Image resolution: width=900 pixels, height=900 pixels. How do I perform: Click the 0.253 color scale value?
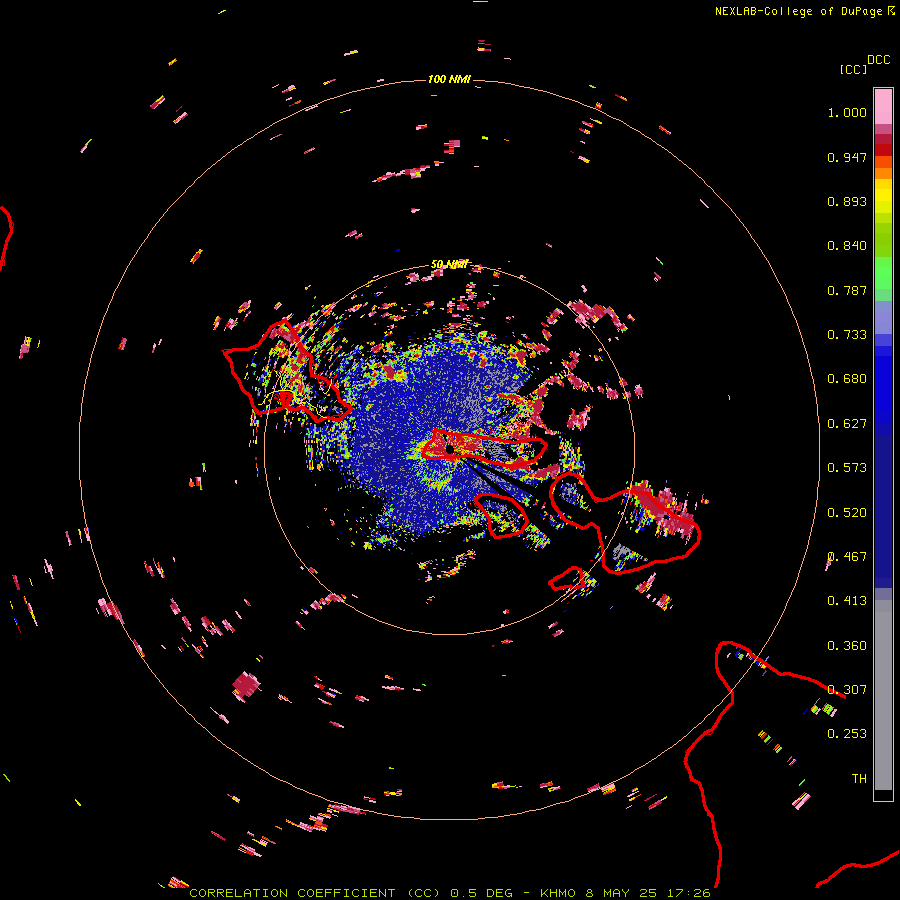847,734
